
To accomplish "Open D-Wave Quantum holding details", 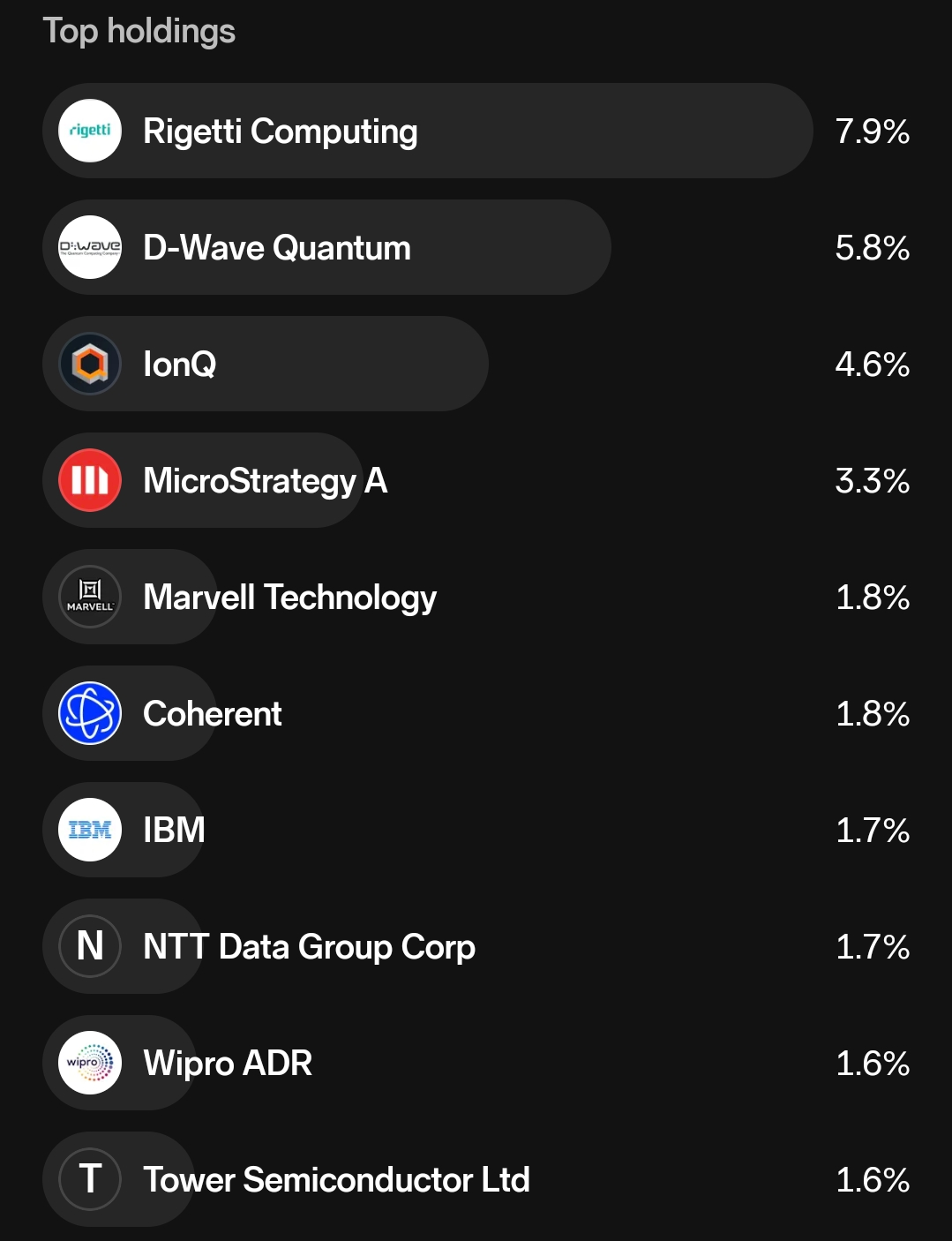I will (276, 248).
